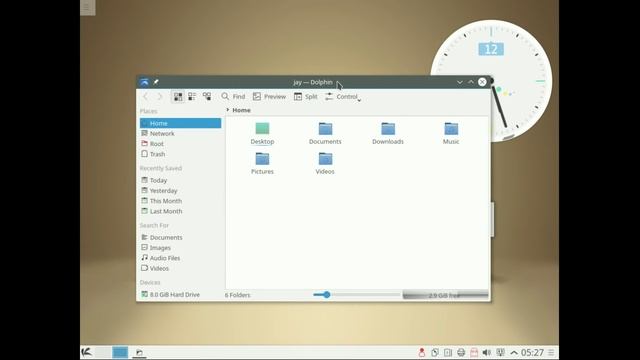Switch to Details view mode
Image resolution: width=640 pixels, height=360 pixels.
coord(207,97)
